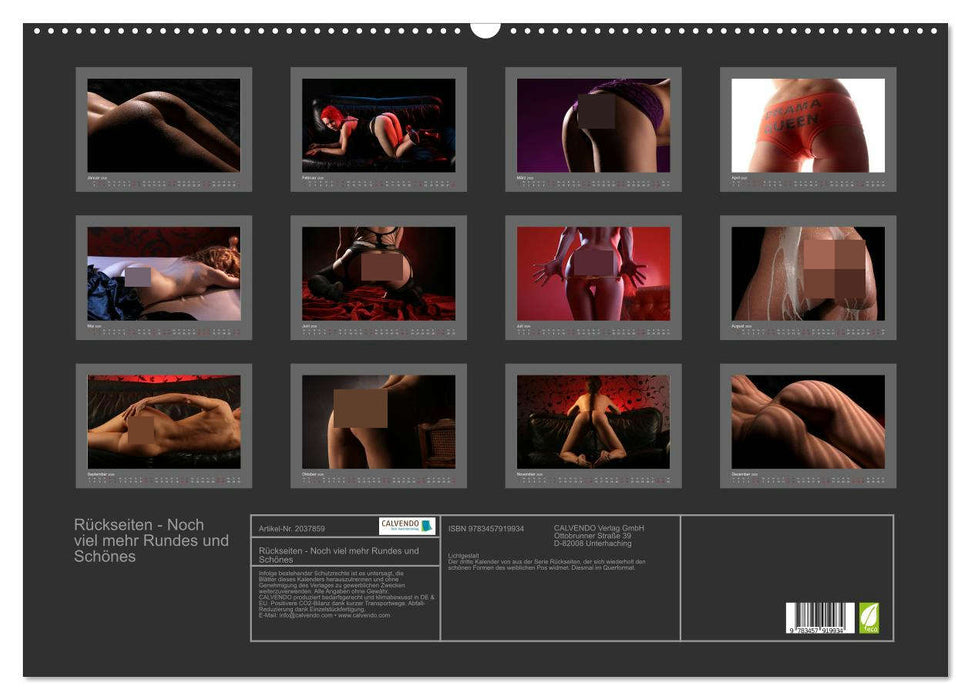Click the www.calvendo.com link text
Image resolution: width=971 pixels, height=700 pixels.
pyautogui.click(x=363, y=615)
